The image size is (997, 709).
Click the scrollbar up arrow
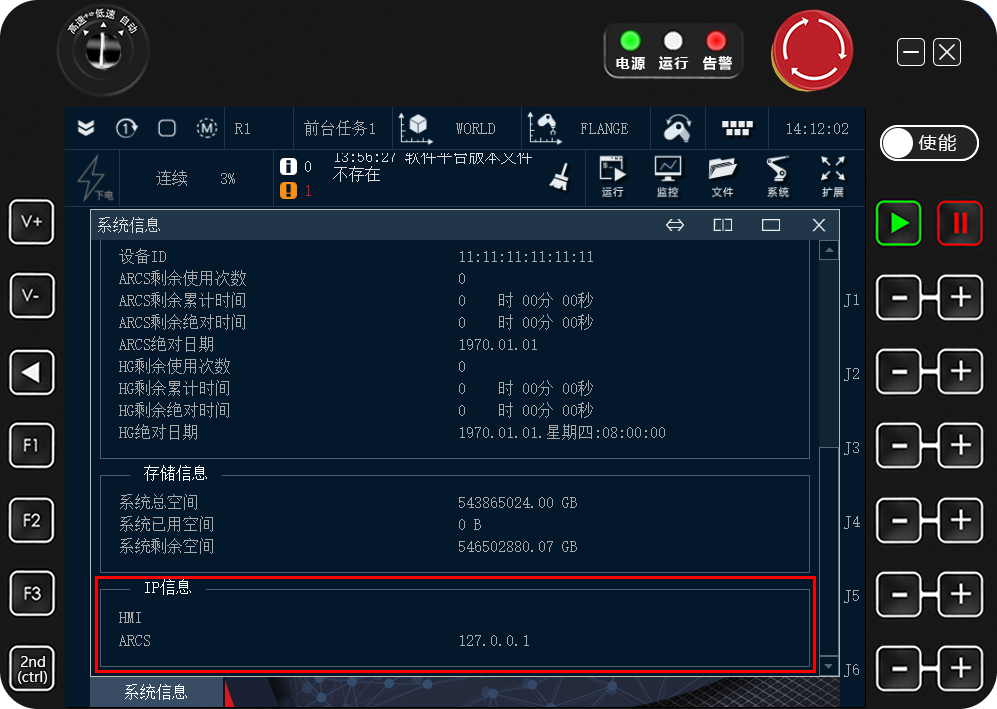(x=829, y=250)
